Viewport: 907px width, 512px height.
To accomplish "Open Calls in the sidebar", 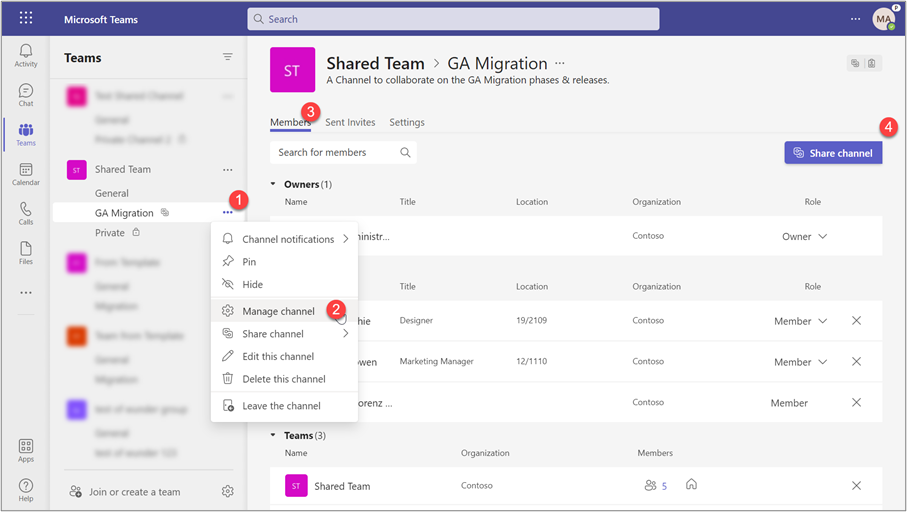I will tap(26, 213).
